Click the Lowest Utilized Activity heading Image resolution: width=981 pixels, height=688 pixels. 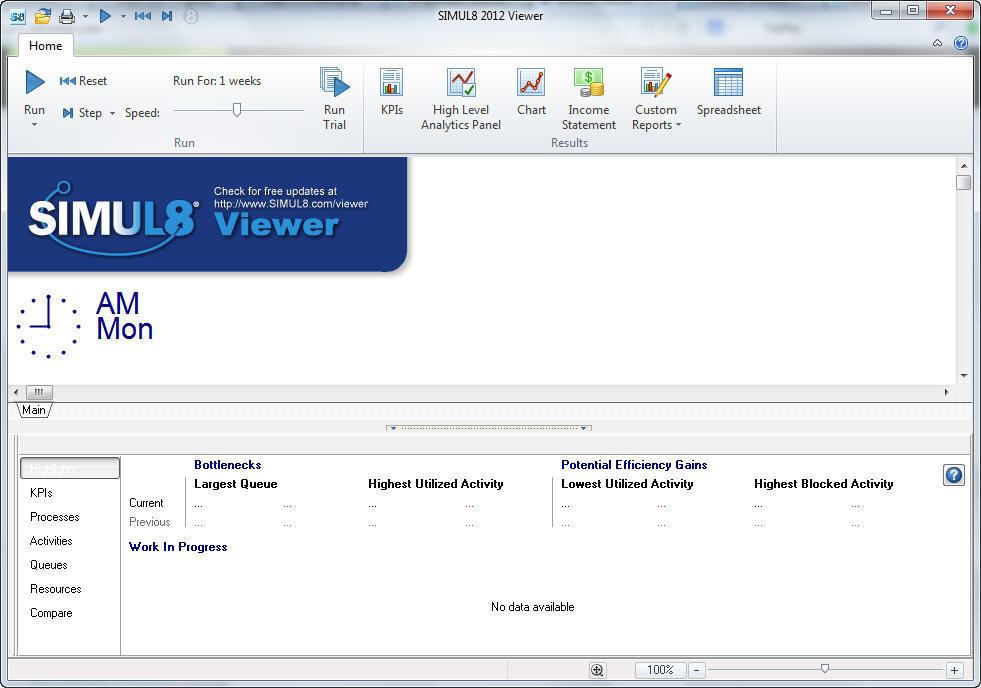[627, 483]
